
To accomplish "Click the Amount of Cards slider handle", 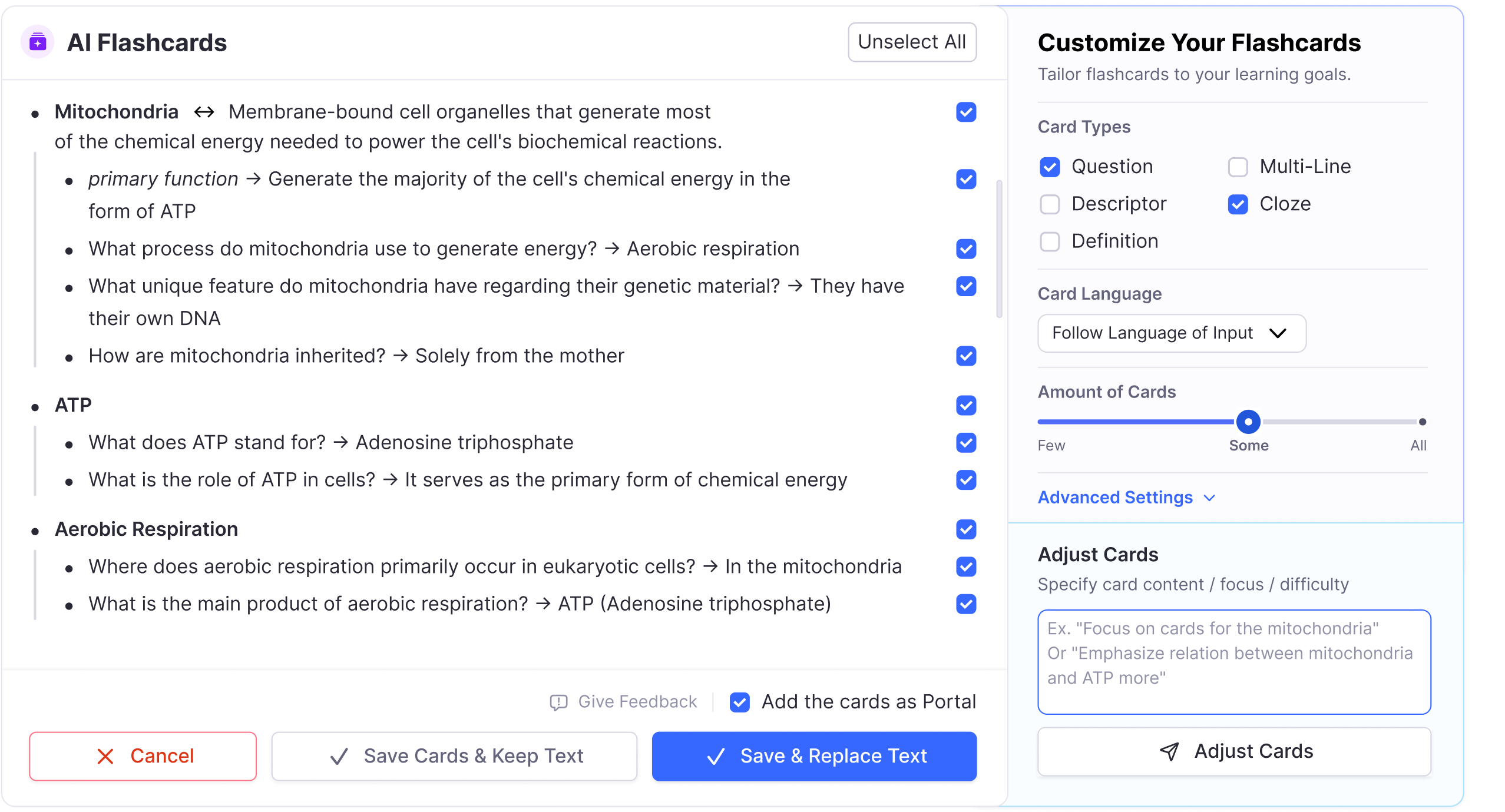I will [x=1248, y=422].
